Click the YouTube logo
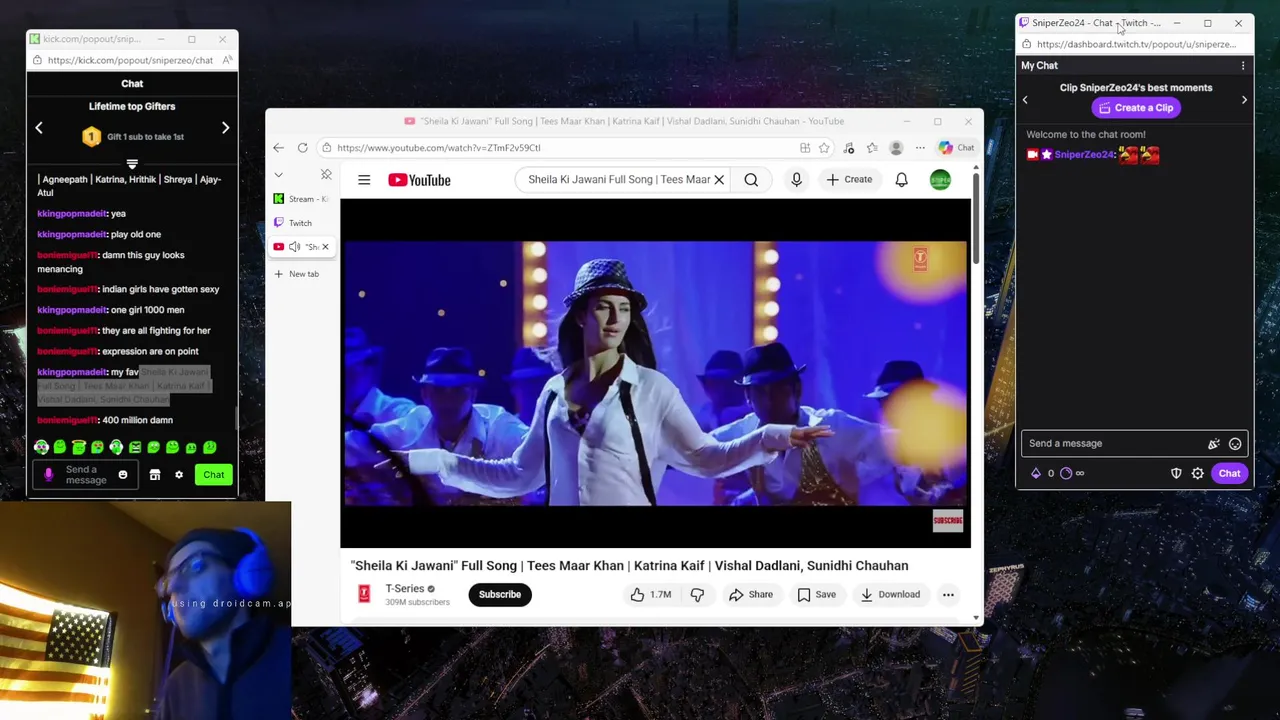 pos(419,180)
